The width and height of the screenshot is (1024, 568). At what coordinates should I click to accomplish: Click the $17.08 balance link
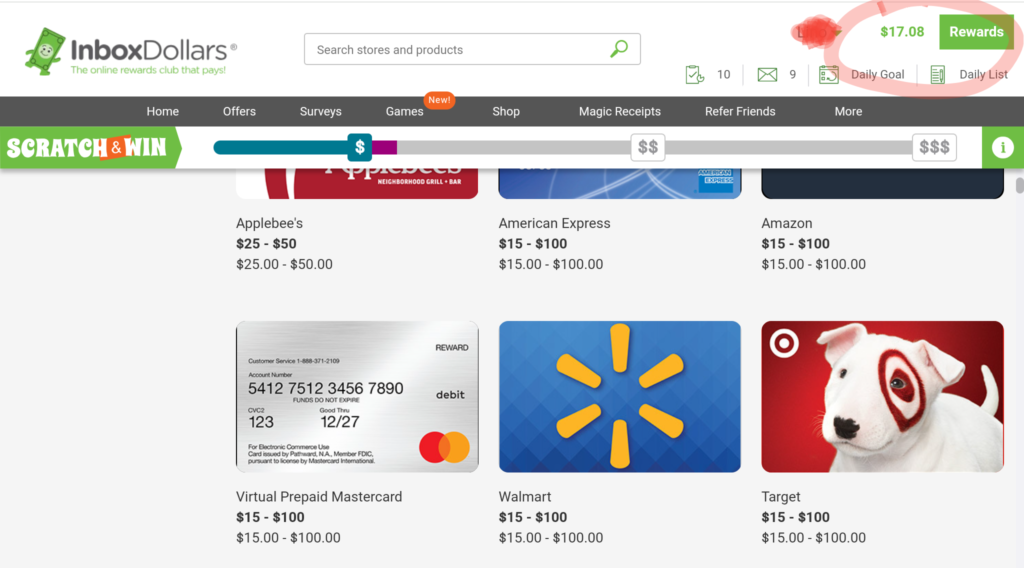(x=902, y=32)
